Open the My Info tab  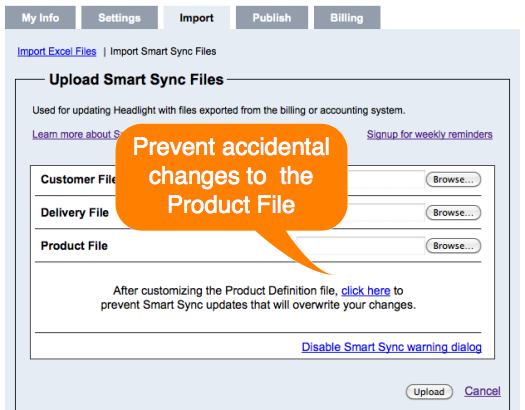click(40, 17)
